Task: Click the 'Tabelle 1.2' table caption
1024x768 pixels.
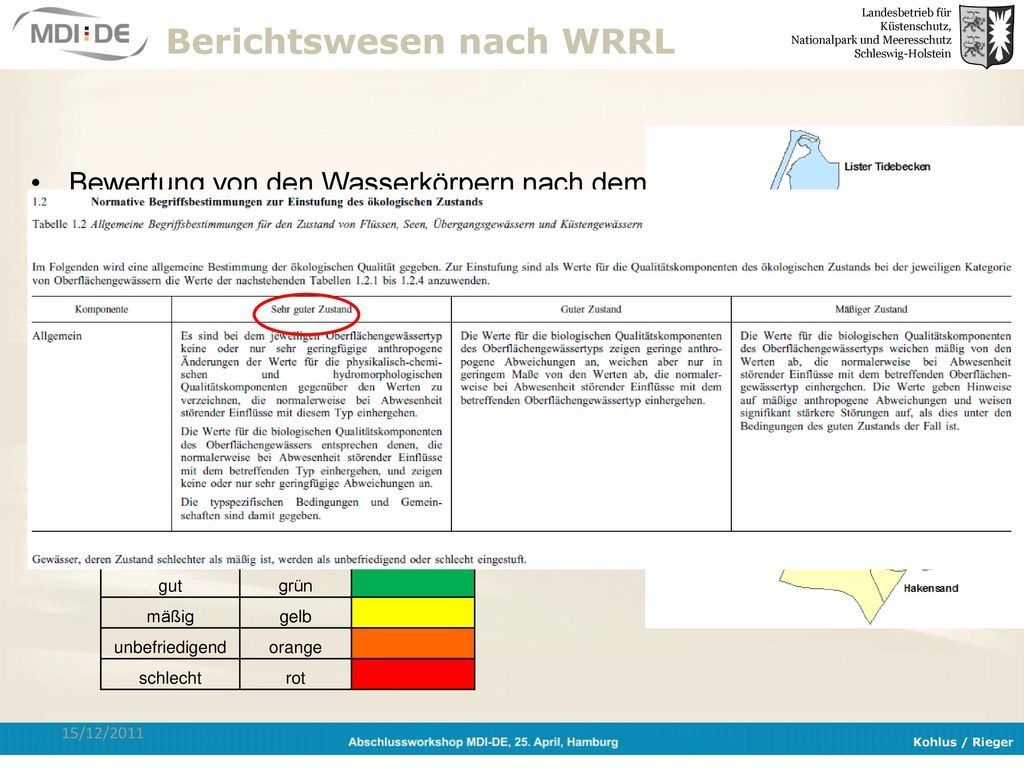Action: click(x=337, y=225)
